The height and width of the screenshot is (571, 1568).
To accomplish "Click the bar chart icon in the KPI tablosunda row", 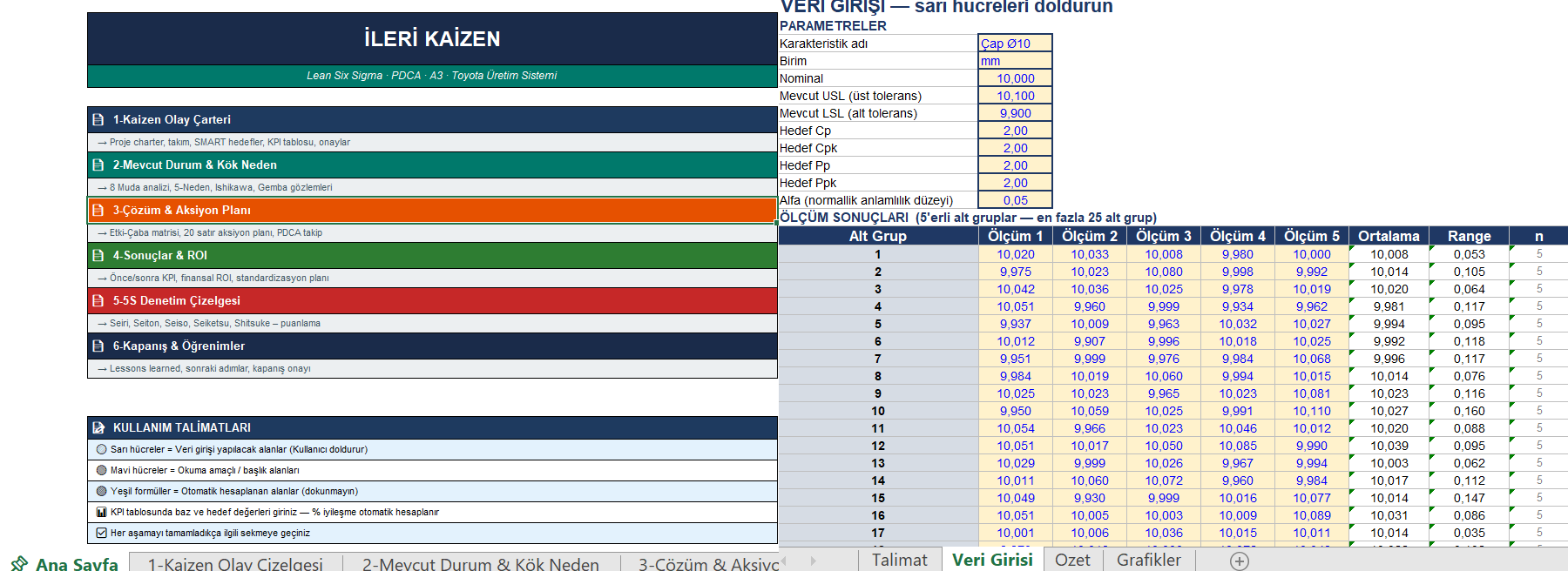I will tap(102, 513).
